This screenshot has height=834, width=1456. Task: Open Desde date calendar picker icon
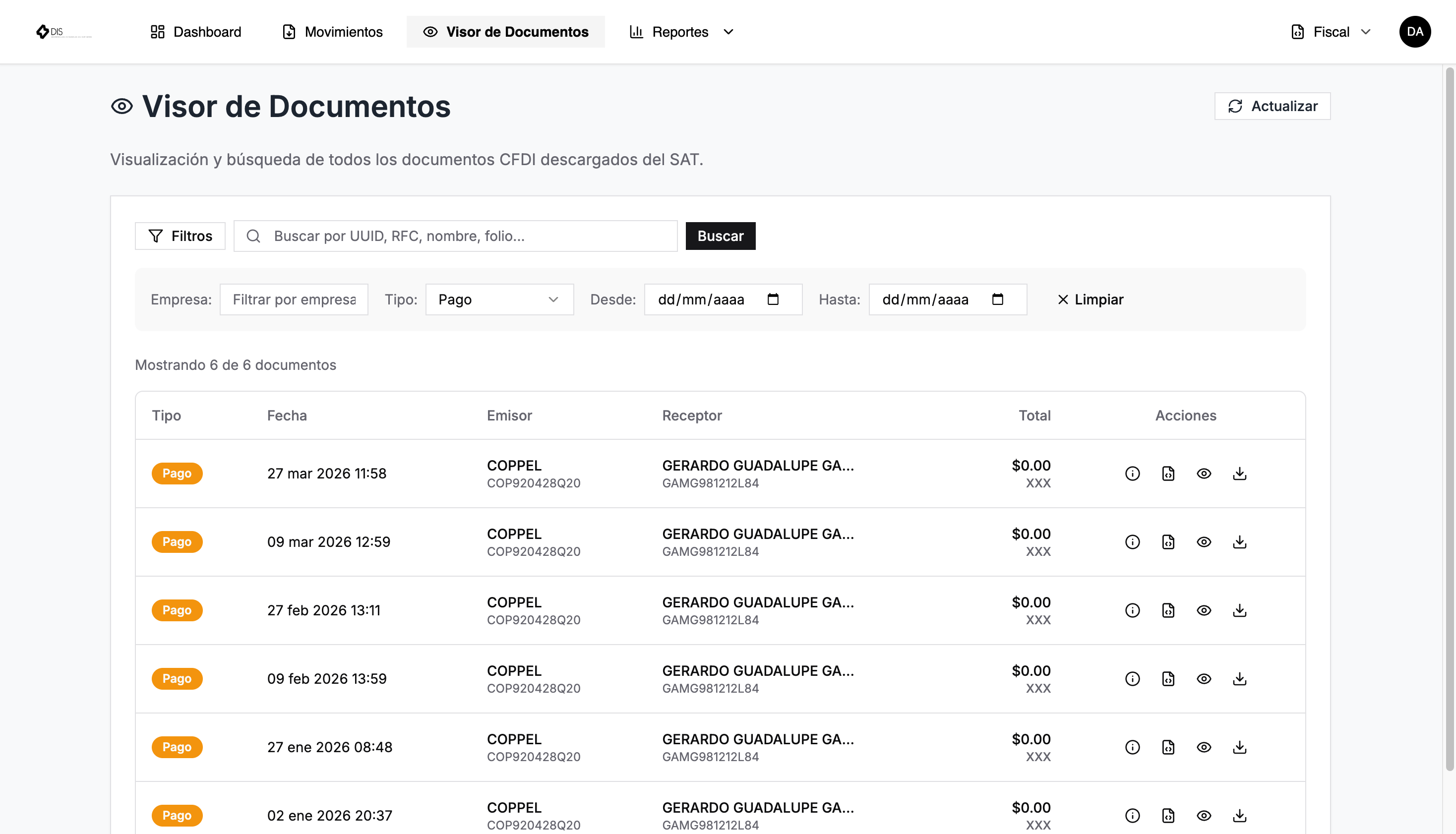773,299
